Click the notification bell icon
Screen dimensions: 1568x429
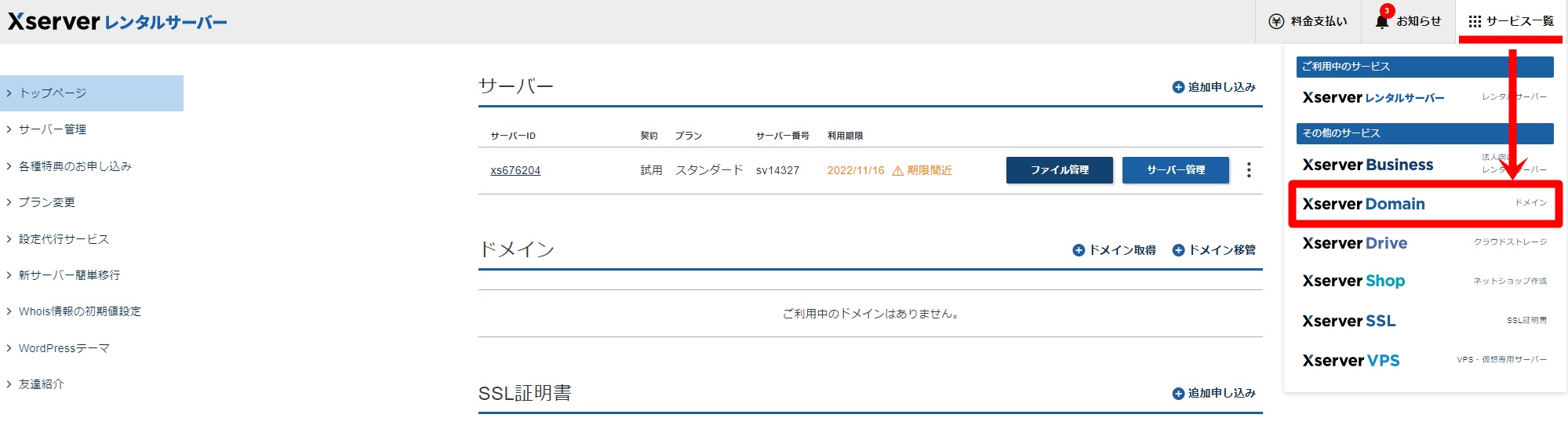point(1382,22)
